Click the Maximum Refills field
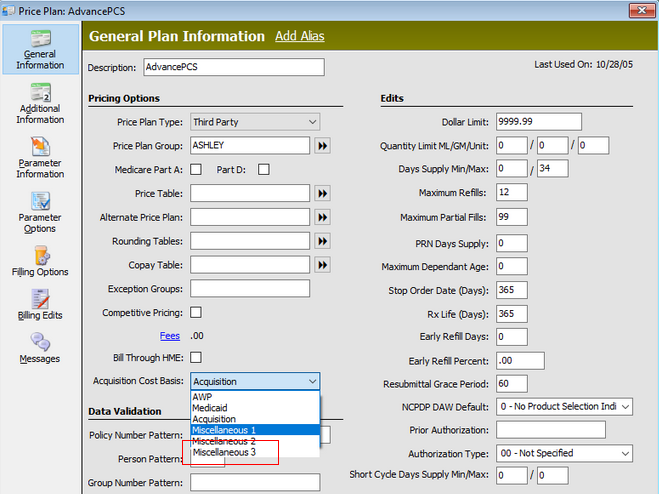Image resolution: width=659 pixels, height=494 pixels. coord(511,192)
